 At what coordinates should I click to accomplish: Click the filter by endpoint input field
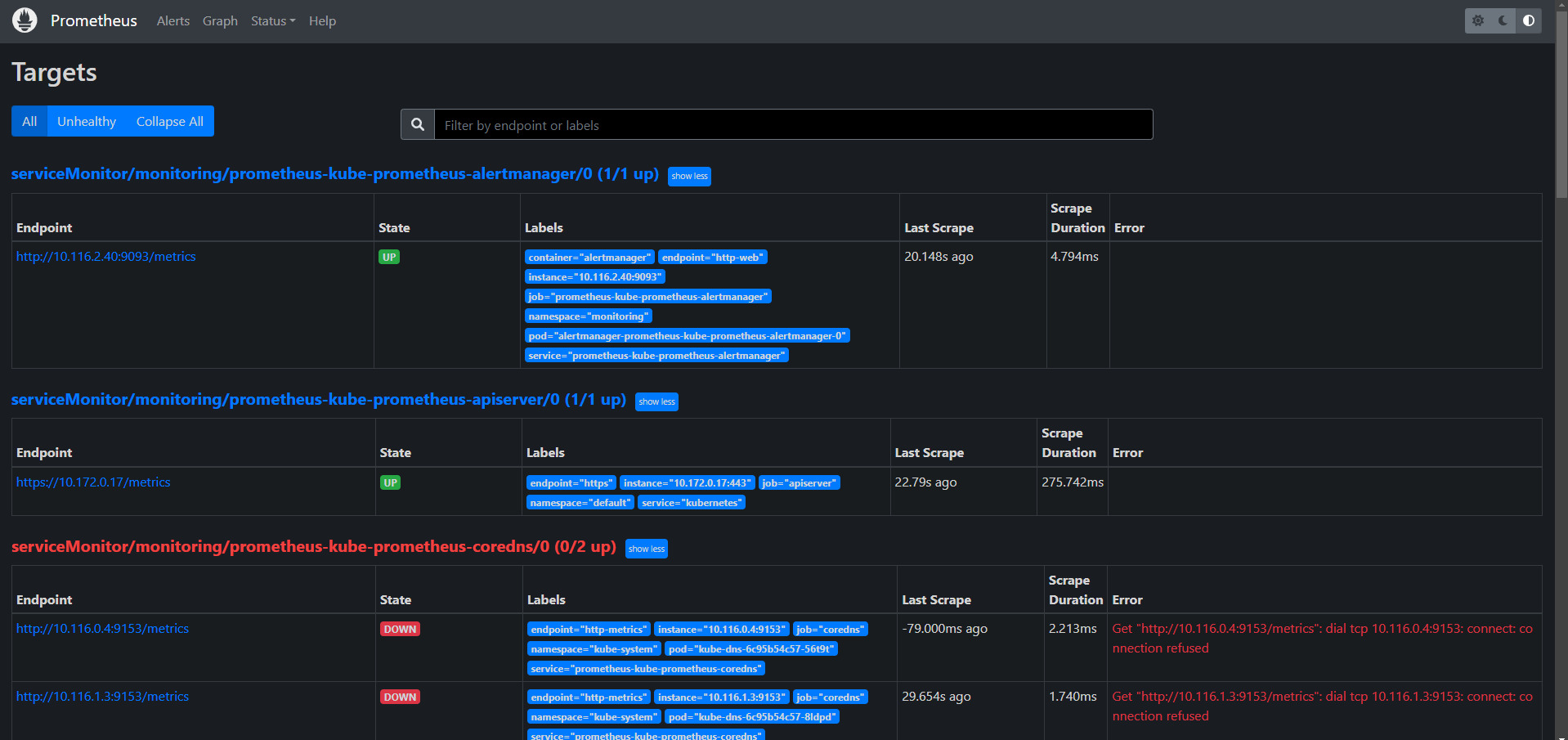pos(793,124)
